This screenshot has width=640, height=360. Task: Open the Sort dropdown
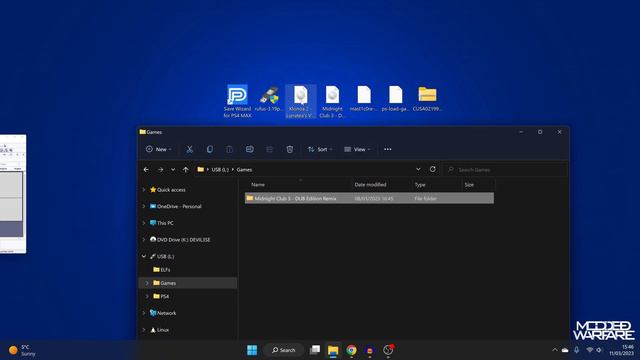(320, 149)
